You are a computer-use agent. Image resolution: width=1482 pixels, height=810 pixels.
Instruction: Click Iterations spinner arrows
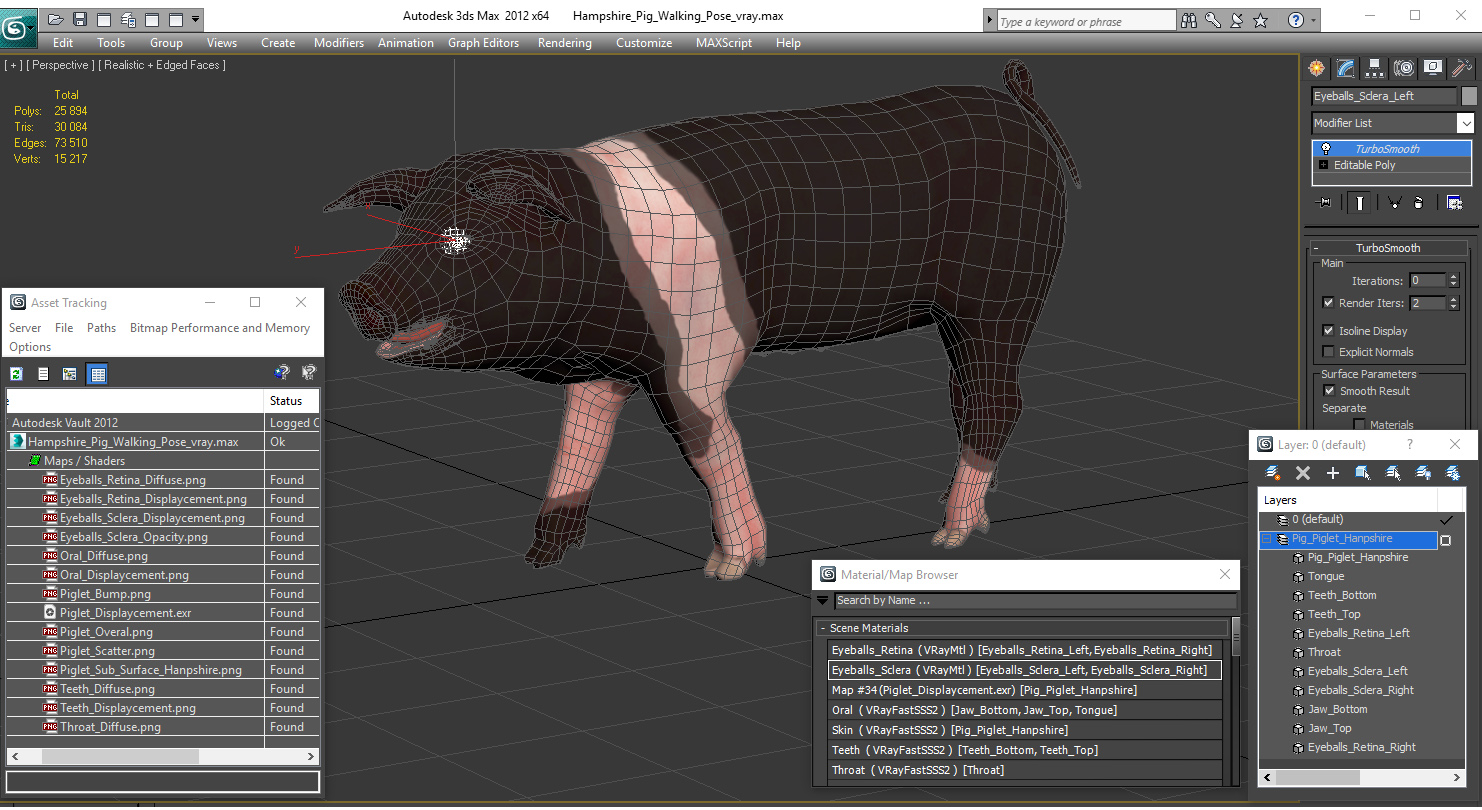coord(1453,281)
